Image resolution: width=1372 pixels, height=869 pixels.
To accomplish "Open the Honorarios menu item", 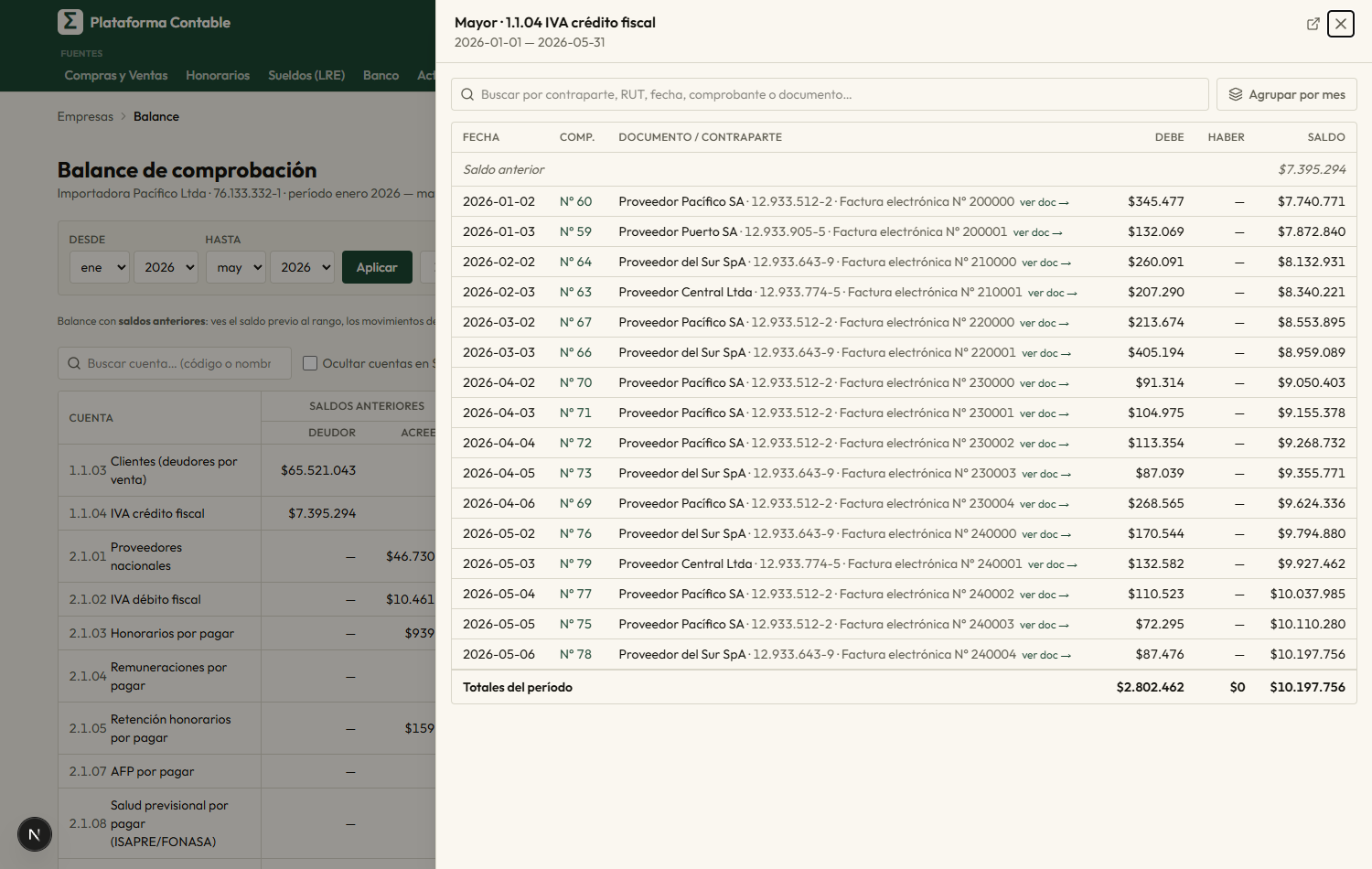I will (x=218, y=75).
